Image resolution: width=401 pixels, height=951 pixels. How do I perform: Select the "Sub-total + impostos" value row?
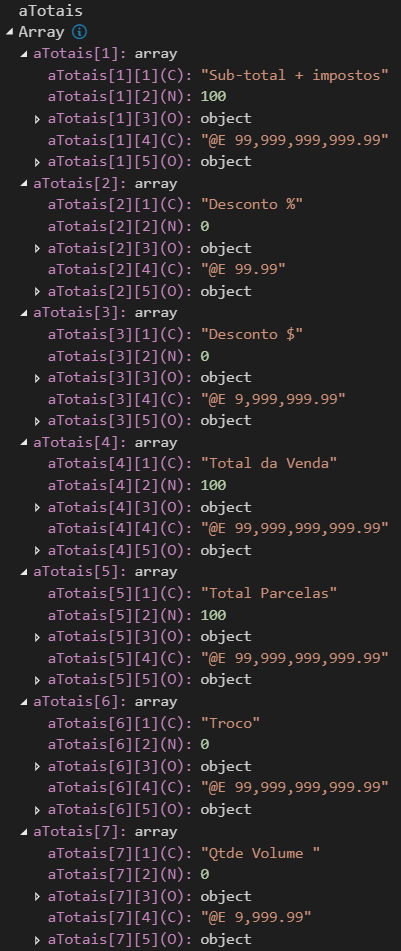(218, 75)
